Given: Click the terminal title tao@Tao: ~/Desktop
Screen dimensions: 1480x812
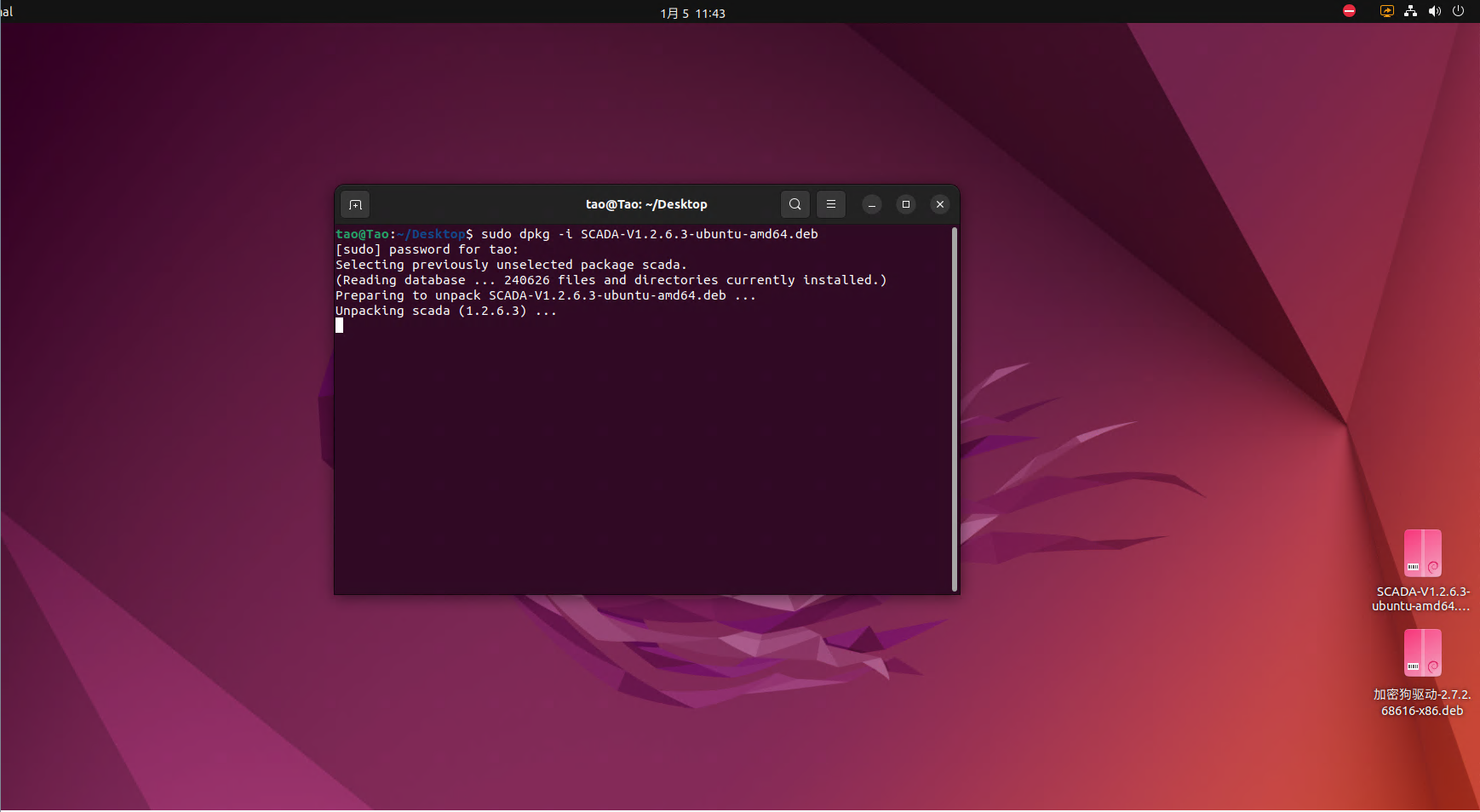Looking at the screenshot, I should pyautogui.click(x=646, y=204).
